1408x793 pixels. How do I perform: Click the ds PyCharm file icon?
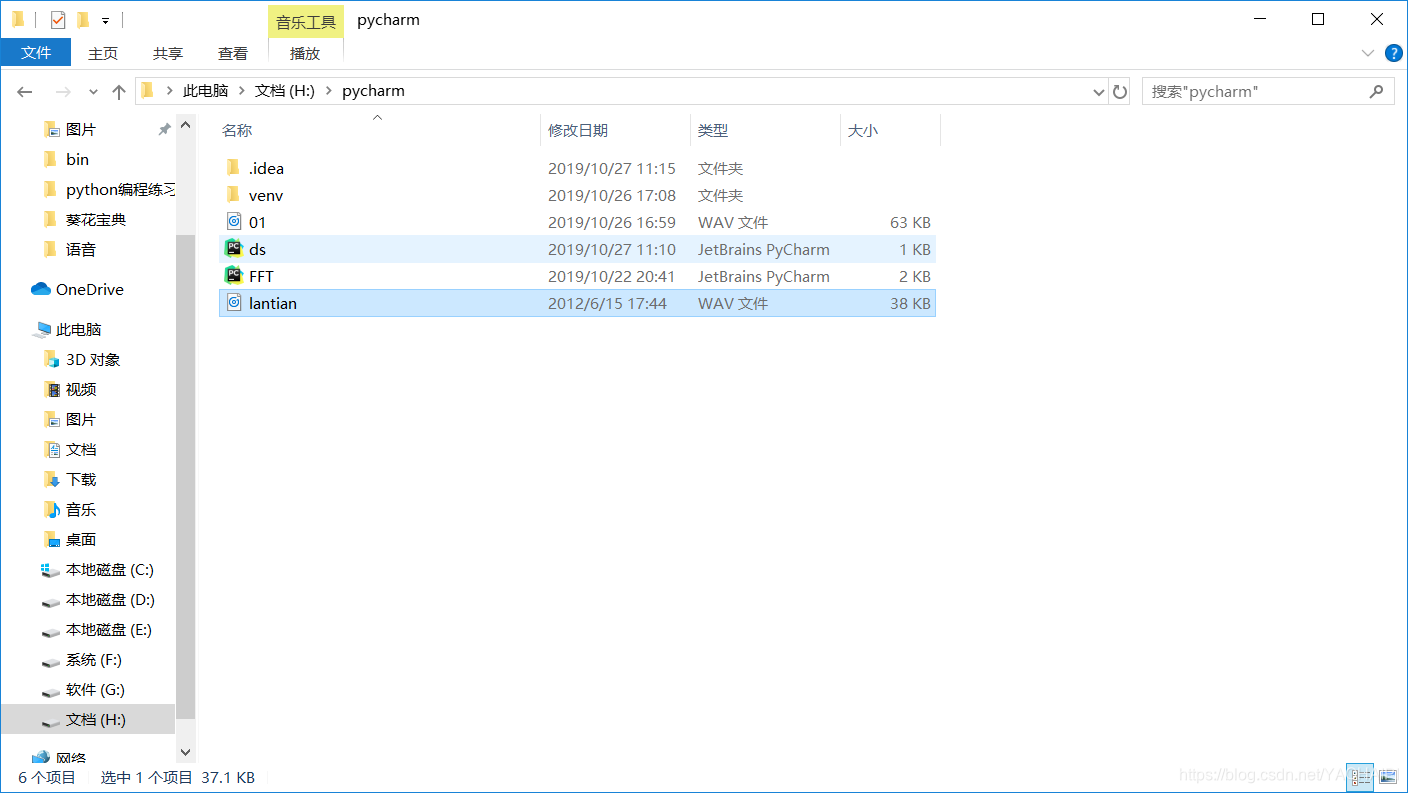click(x=234, y=249)
